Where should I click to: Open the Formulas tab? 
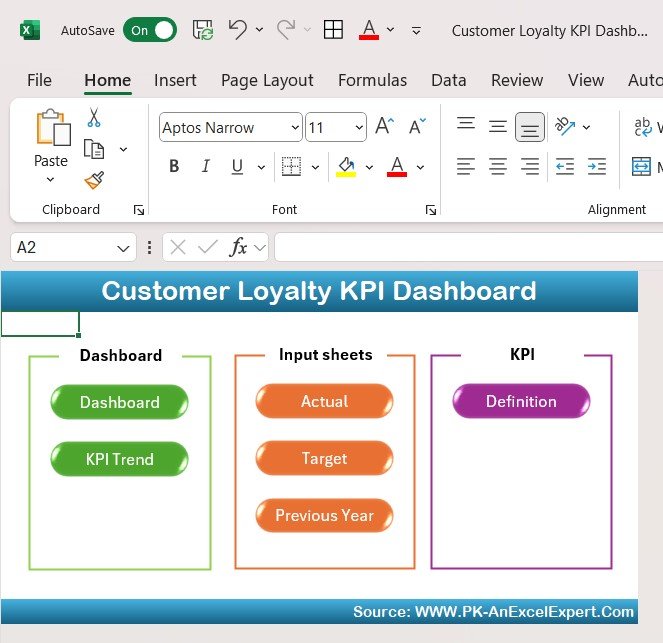373,80
